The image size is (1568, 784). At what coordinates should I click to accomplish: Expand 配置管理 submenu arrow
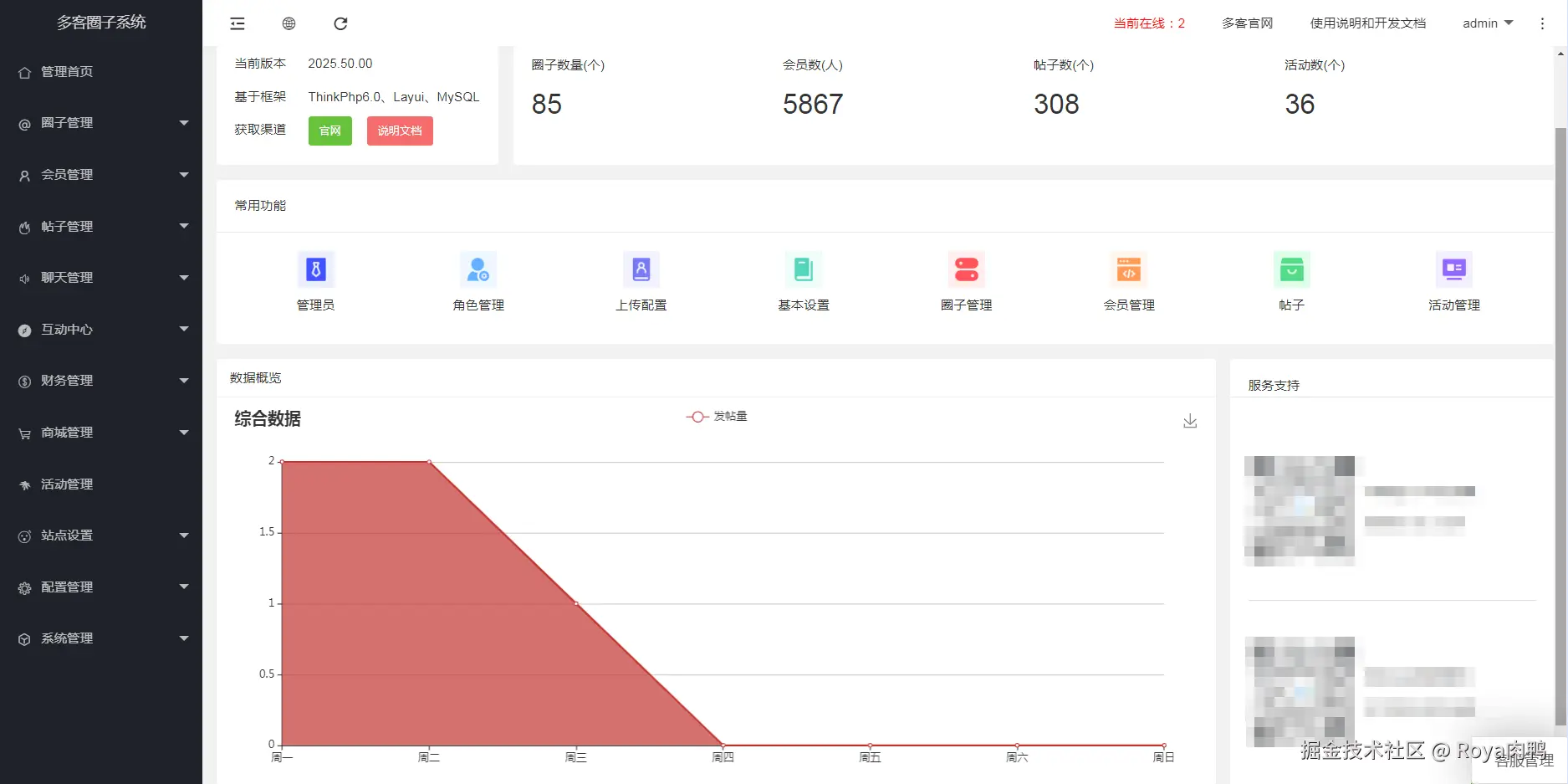tap(184, 587)
